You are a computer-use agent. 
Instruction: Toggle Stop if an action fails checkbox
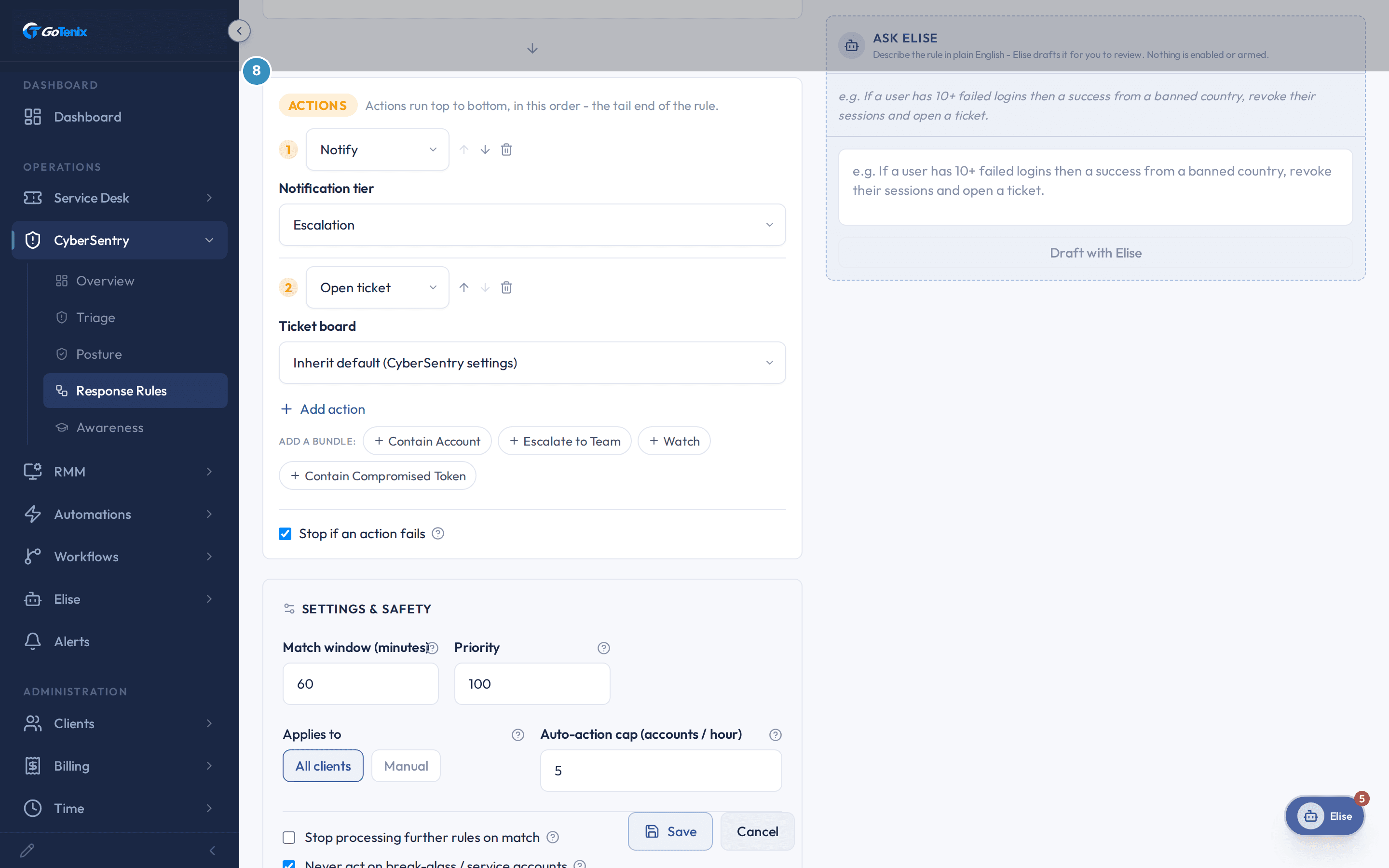(285, 534)
